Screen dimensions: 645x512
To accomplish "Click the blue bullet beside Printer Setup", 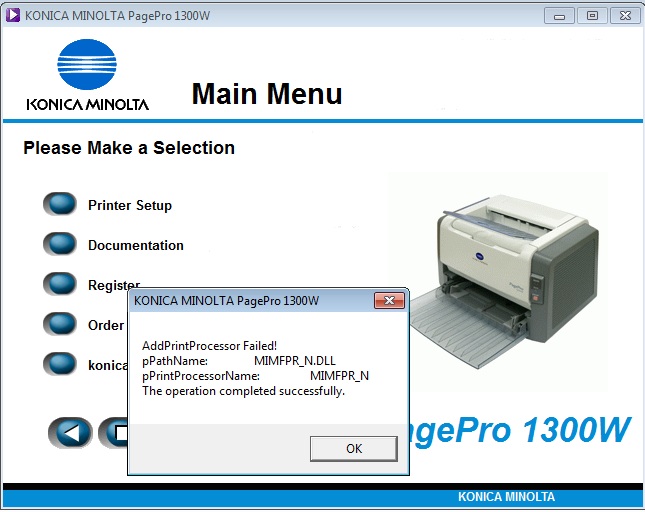I will (60, 204).
